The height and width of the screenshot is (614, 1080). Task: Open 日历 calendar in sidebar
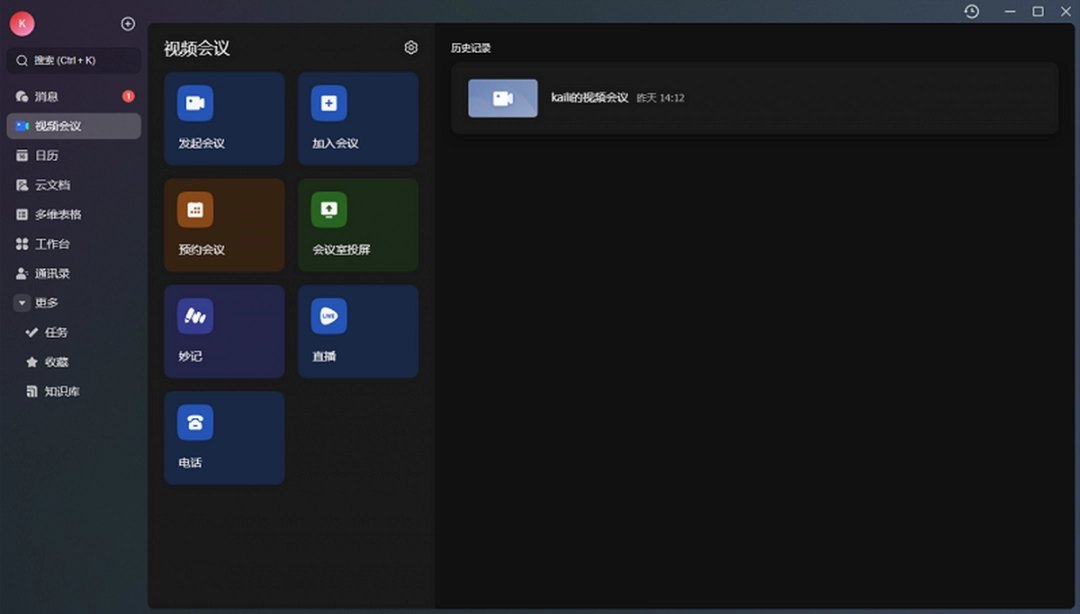coord(47,156)
